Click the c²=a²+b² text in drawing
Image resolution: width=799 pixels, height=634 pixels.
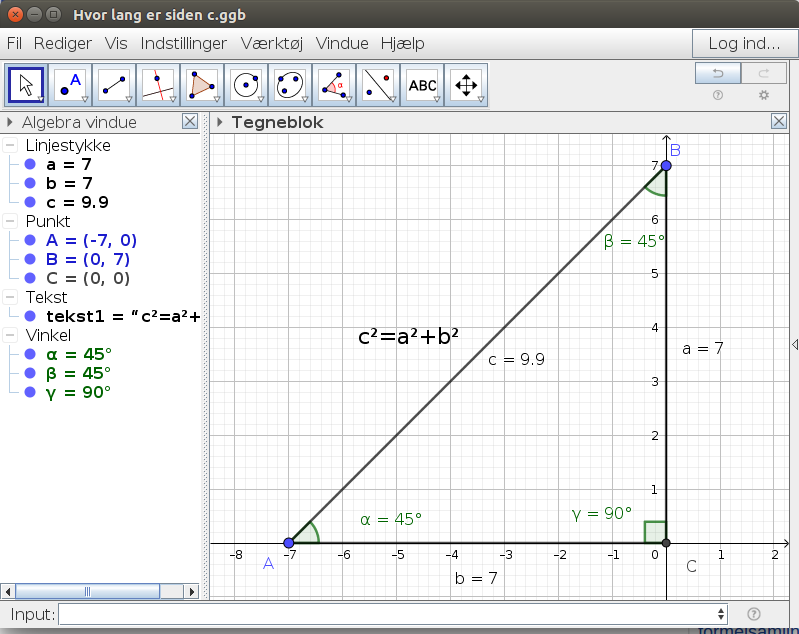point(408,336)
